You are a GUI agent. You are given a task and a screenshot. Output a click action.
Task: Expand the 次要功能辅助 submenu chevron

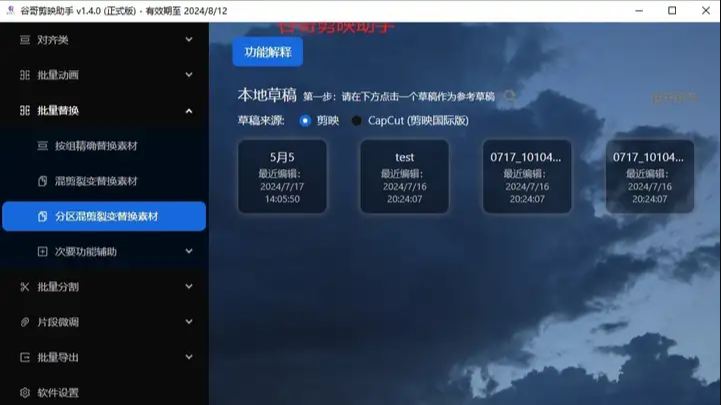point(189,252)
